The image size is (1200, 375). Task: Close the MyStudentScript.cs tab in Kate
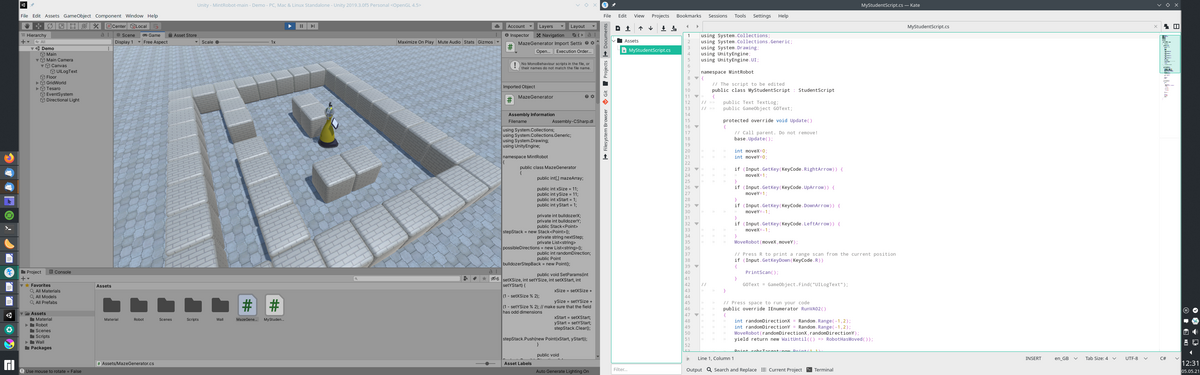(x=1155, y=27)
